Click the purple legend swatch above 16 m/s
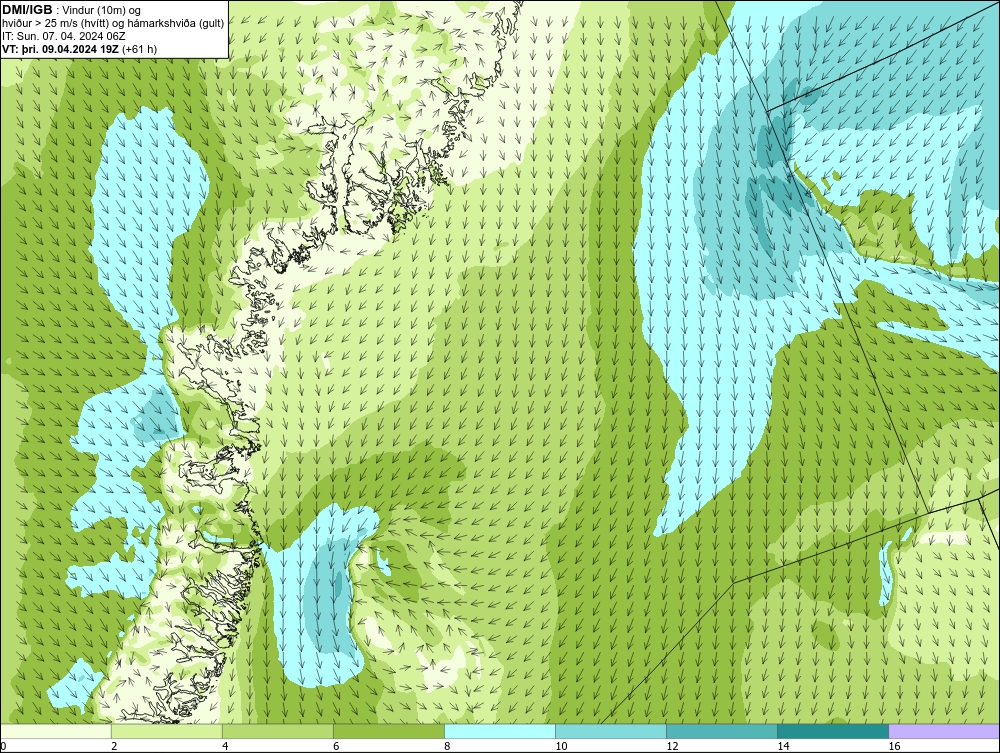 point(944,731)
